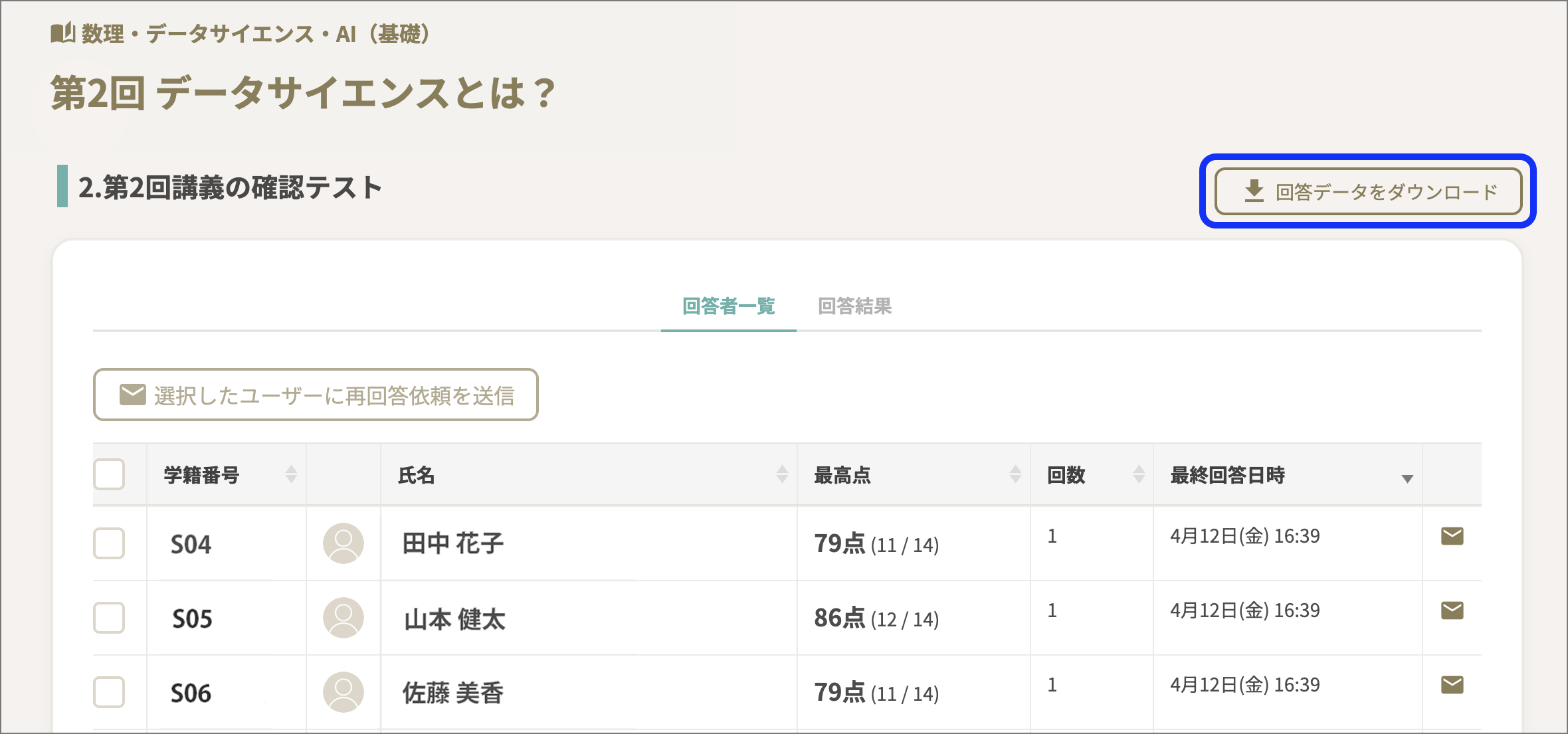Click the student ID S06
Image resolution: width=1568 pixels, height=734 pixels.
click(x=191, y=693)
